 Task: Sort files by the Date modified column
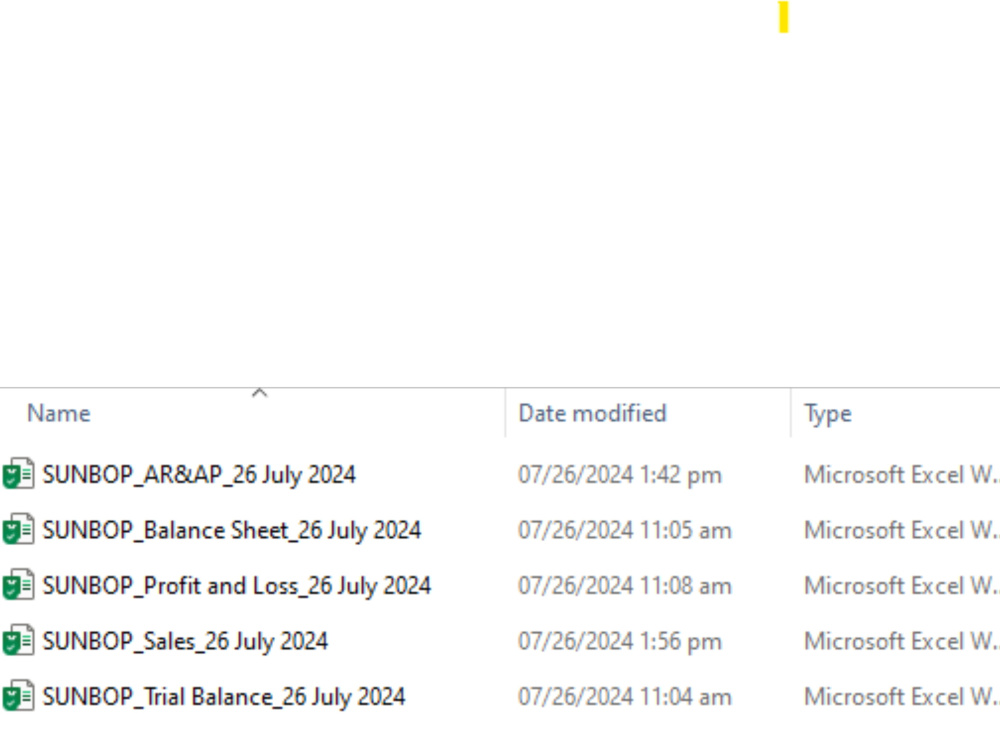click(592, 413)
